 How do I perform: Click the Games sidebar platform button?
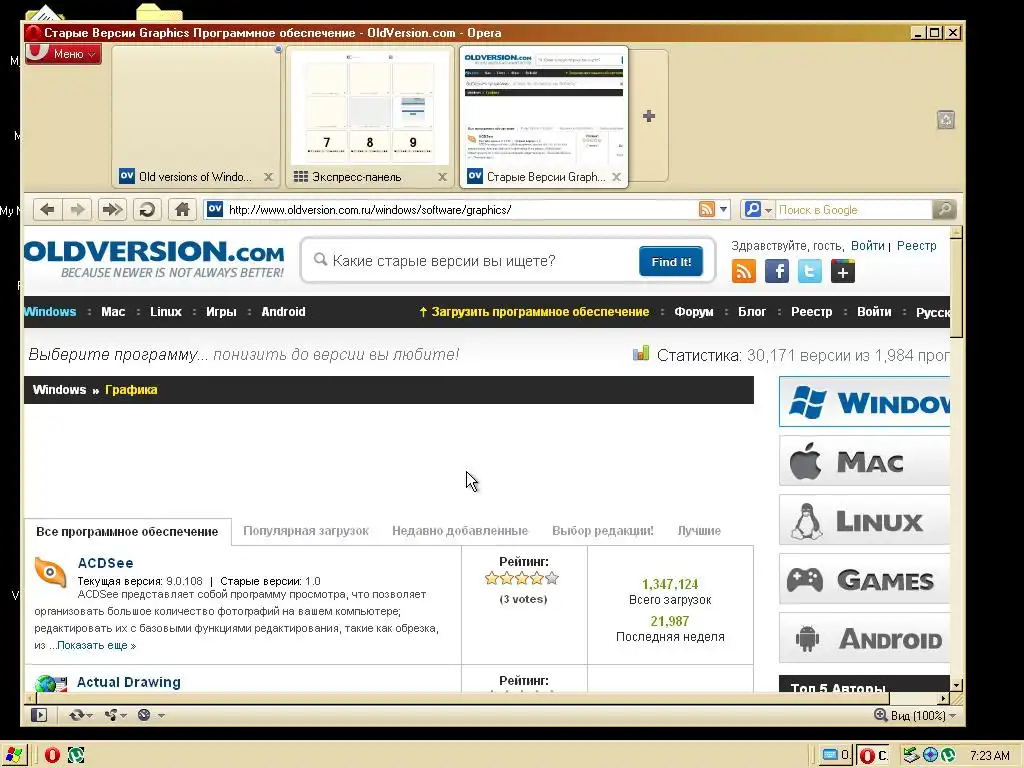(864, 579)
